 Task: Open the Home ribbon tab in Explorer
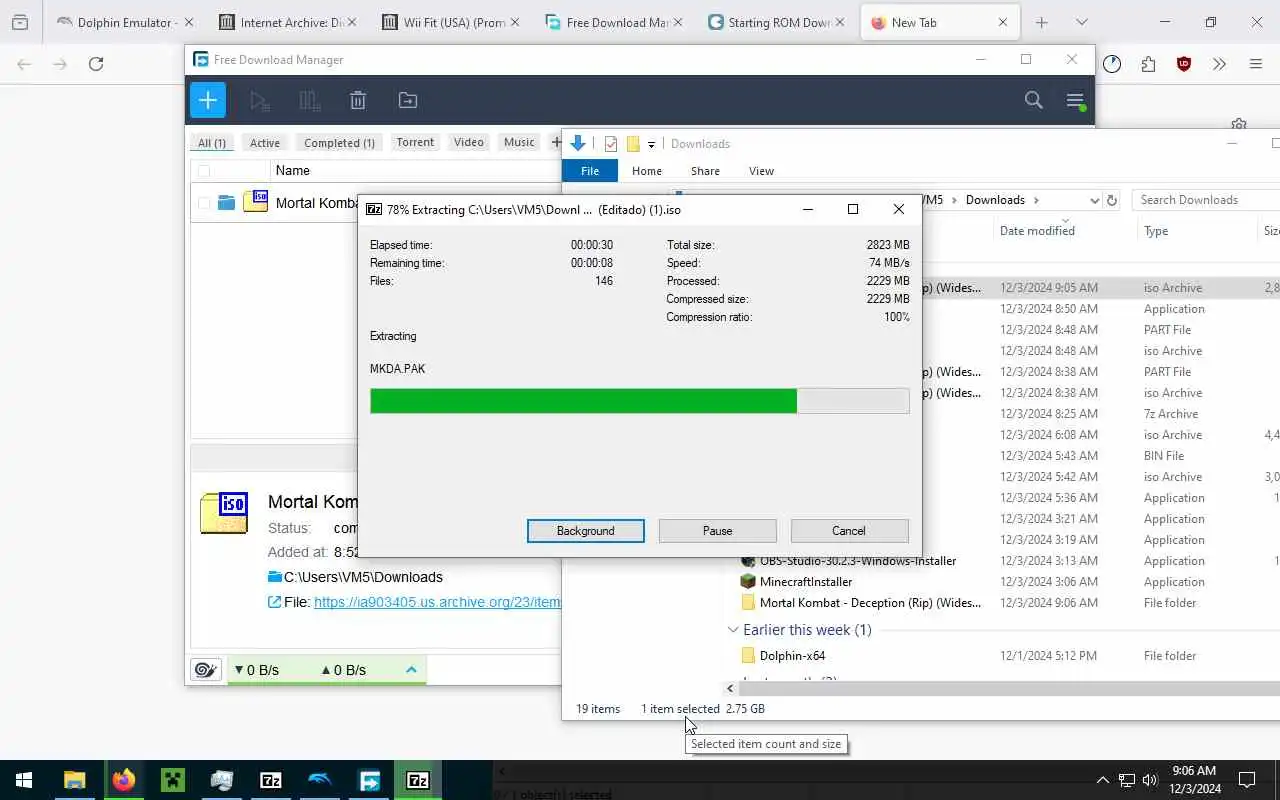click(647, 171)
